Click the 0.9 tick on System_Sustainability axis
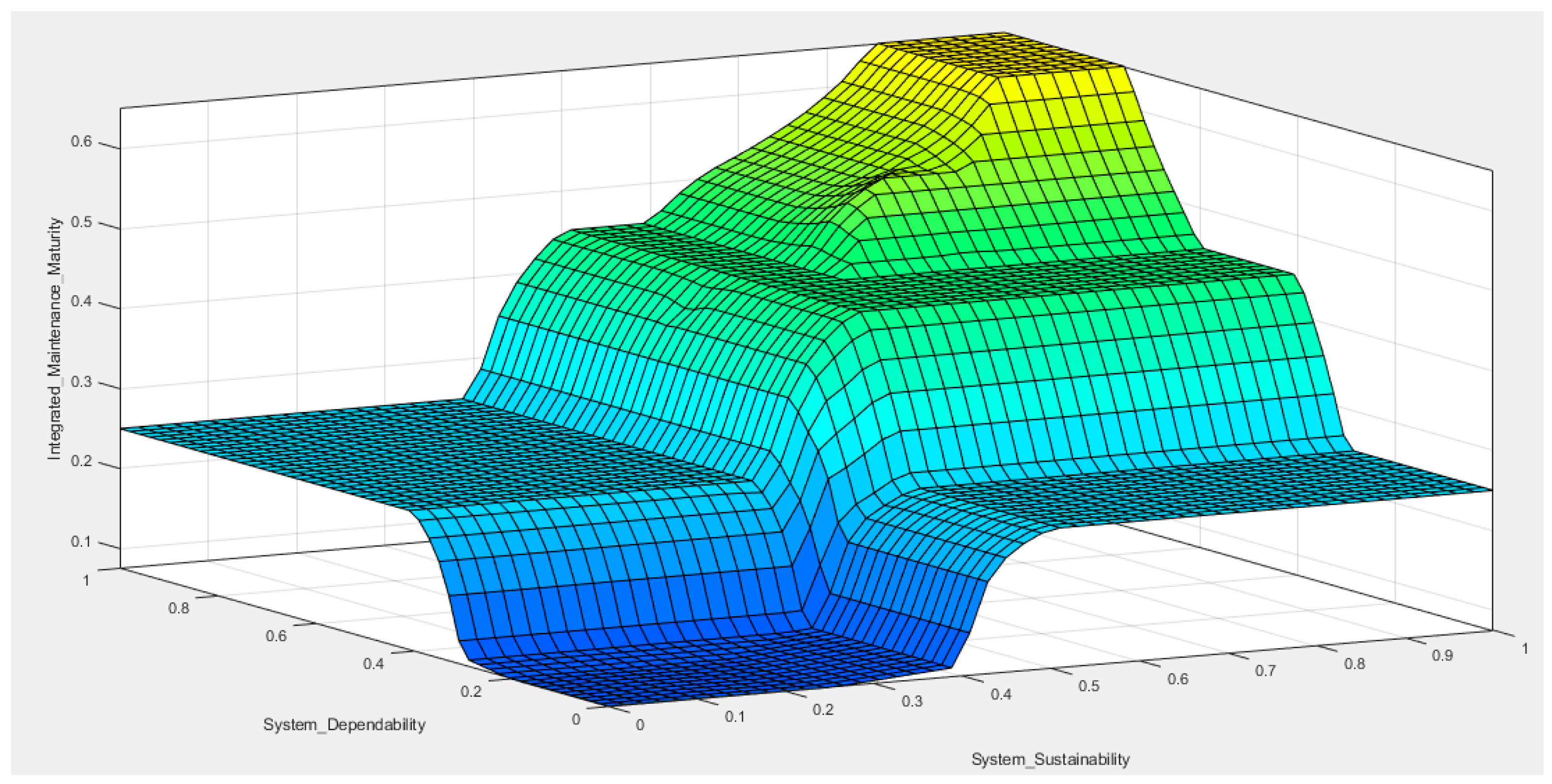This screenshot has width=1552, height=784. 1442,656
